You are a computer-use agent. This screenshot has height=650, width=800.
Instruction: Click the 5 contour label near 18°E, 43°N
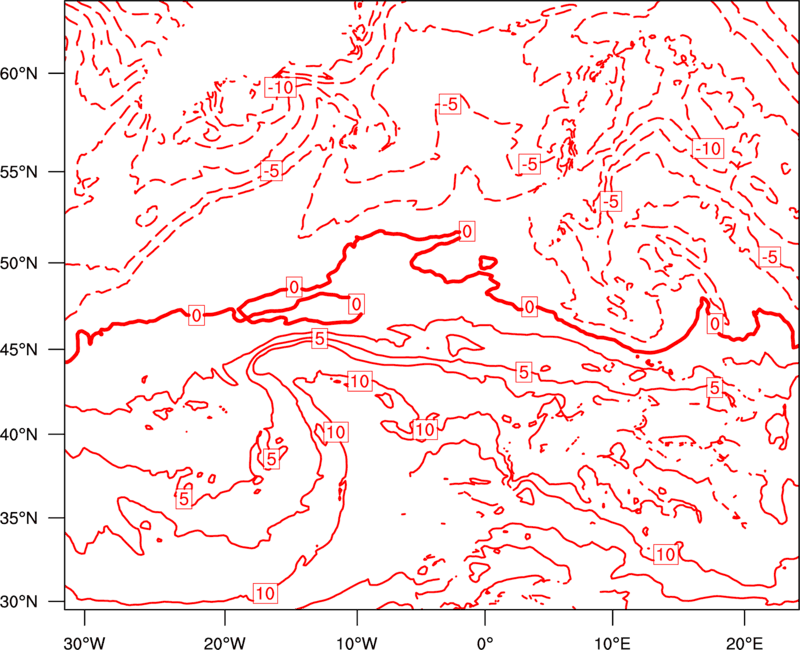715,388
